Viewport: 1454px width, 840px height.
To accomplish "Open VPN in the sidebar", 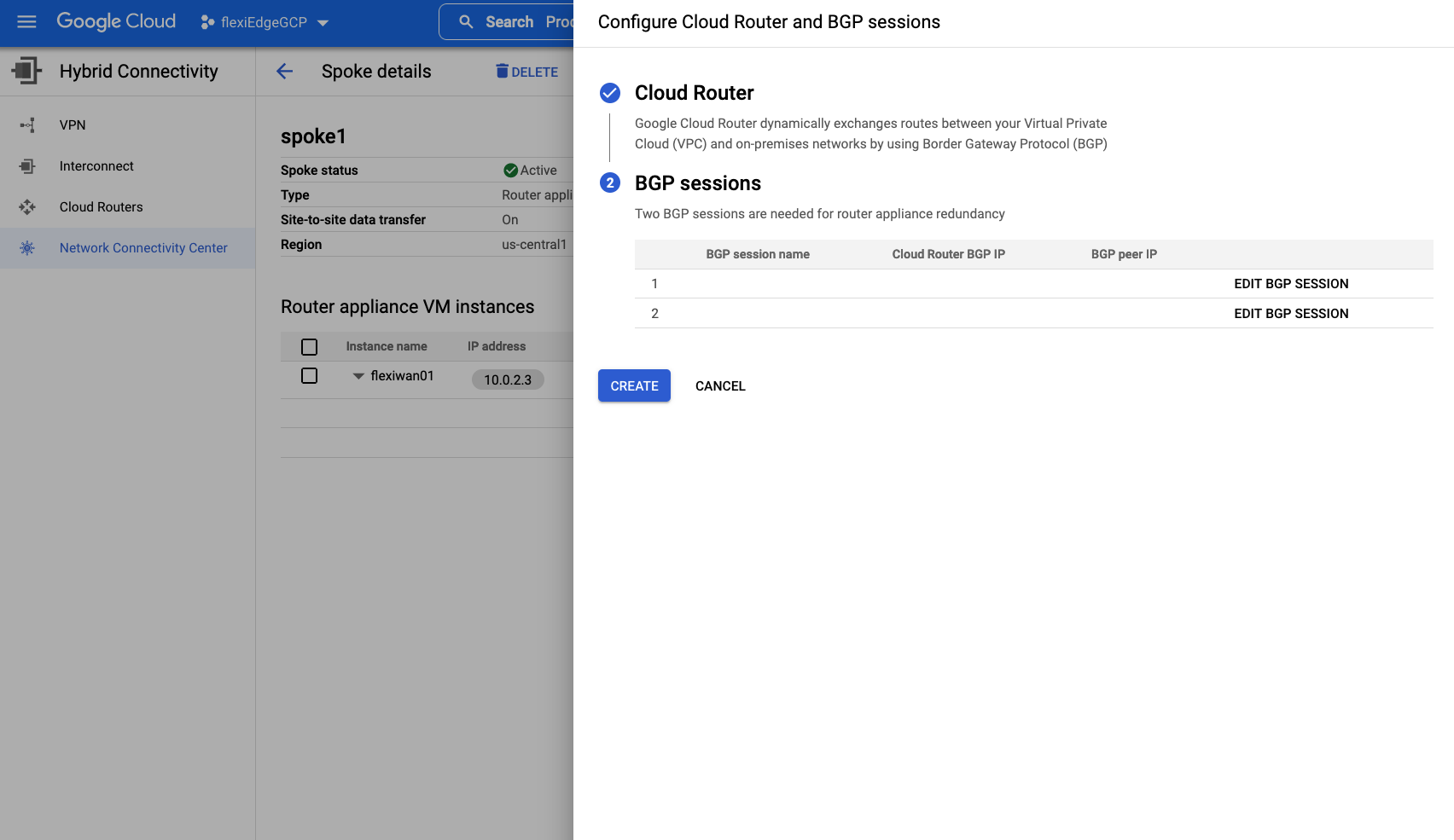I will pyautogui.click(x=128, y=125).
